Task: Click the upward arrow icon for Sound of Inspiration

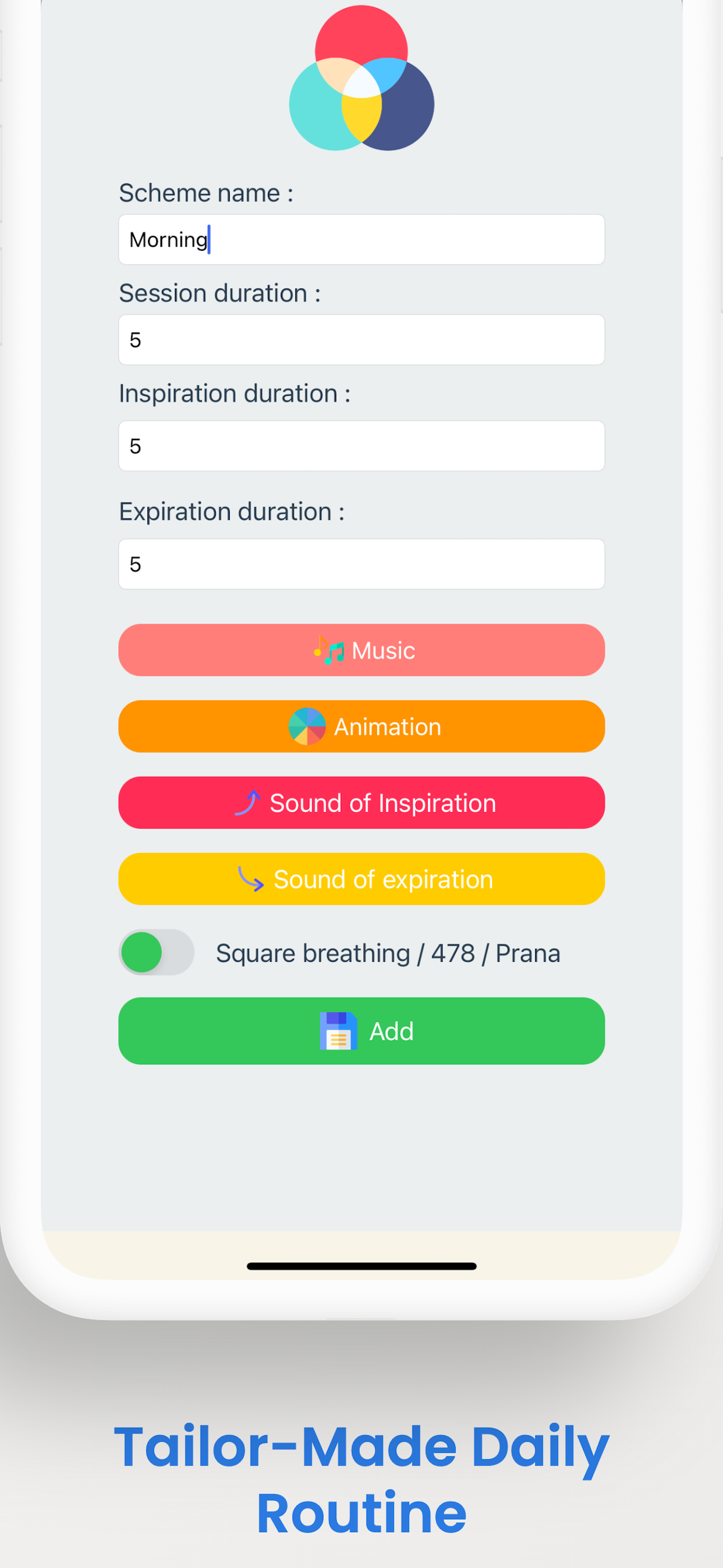Action: pos(249,803)
